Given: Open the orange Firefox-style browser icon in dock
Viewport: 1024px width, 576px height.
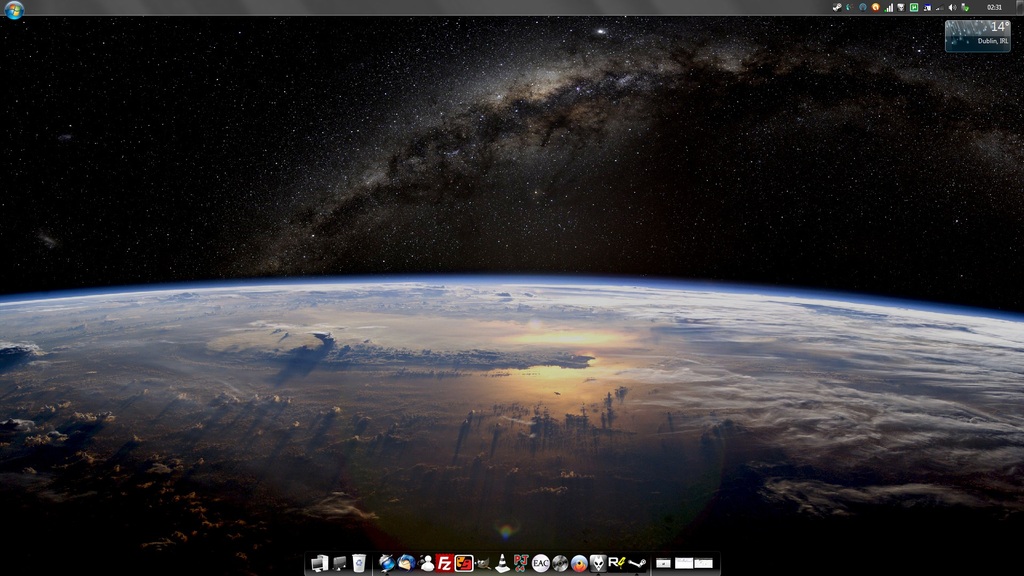Looking at the screenshot, I should (x=579, y=564).
